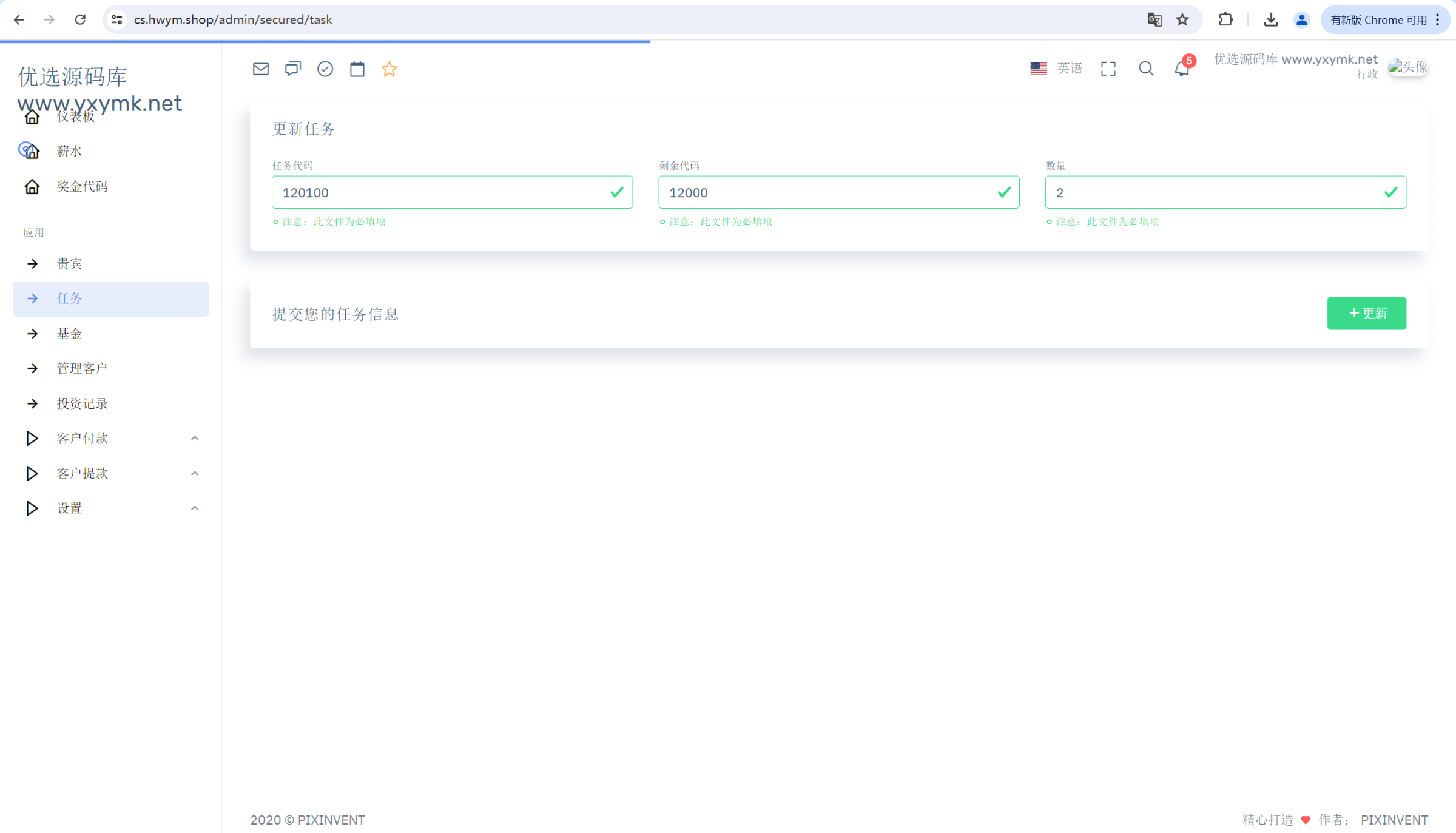
Task: Open the mail envelope icon
Action: [x=261, y=69]
